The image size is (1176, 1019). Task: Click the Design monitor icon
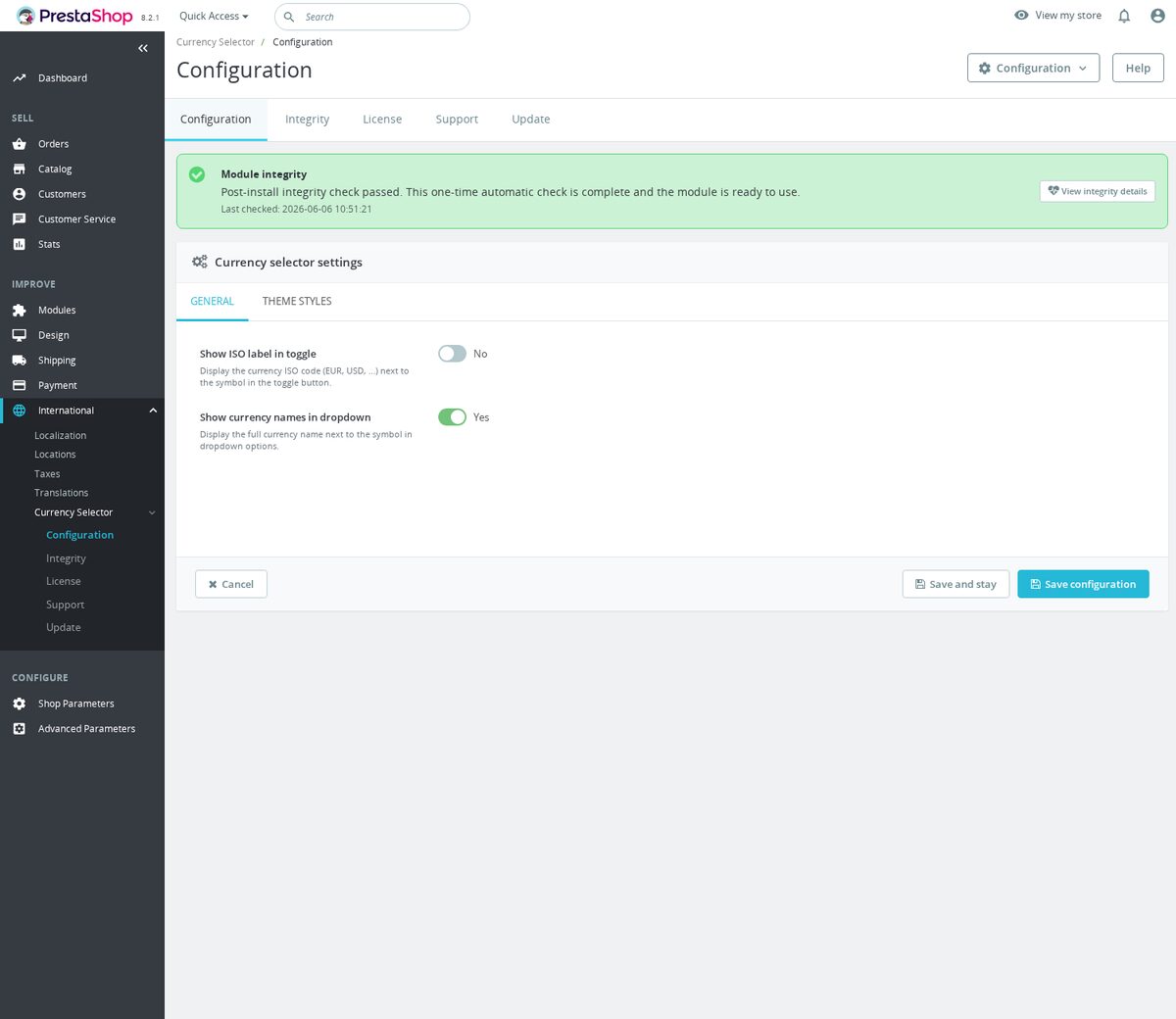click(19, 335)
